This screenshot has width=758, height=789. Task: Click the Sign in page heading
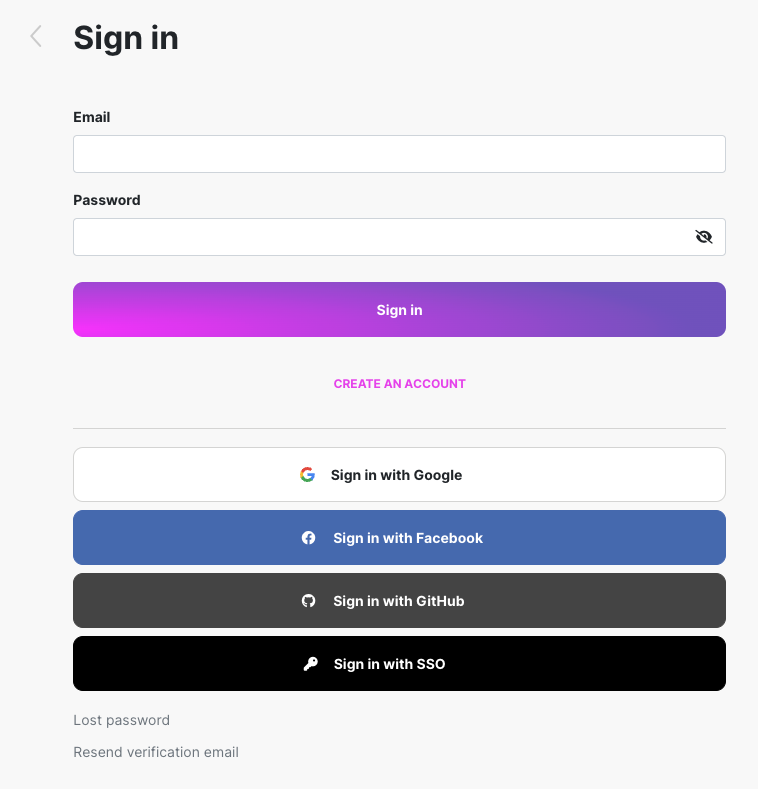[126, 38]
